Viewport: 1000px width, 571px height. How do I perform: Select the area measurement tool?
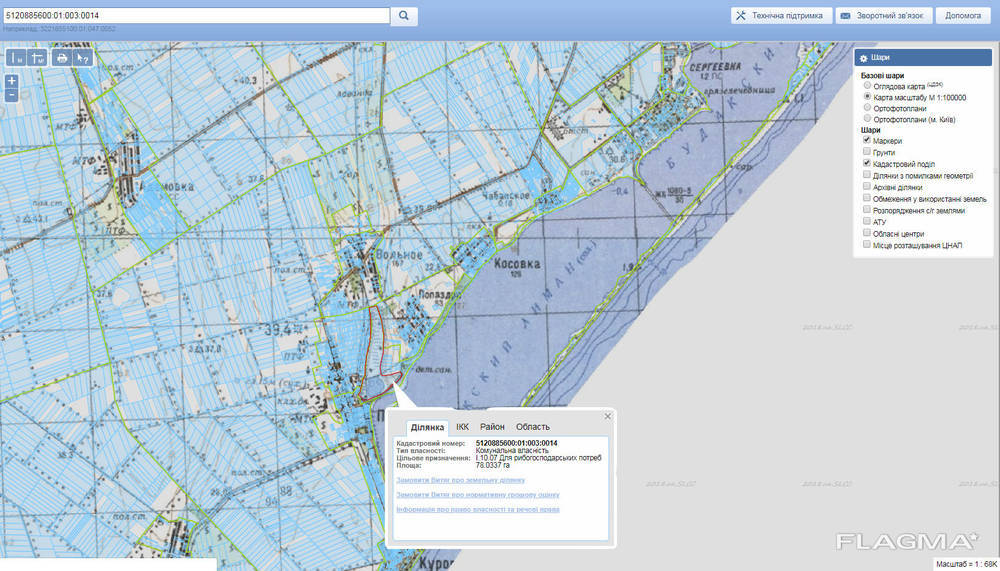pos(38,58)
